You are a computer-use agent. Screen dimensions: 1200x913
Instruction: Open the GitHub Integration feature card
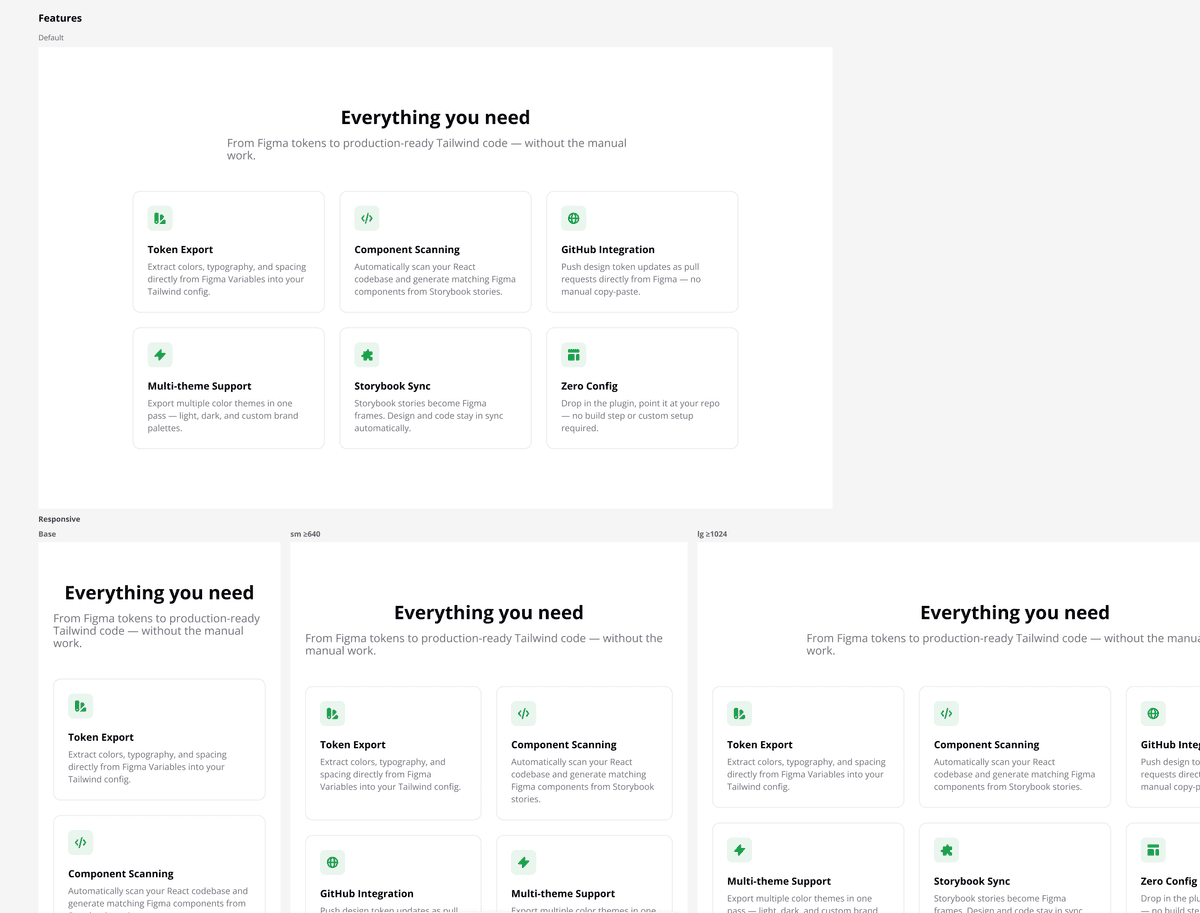(x=641, y=251)
